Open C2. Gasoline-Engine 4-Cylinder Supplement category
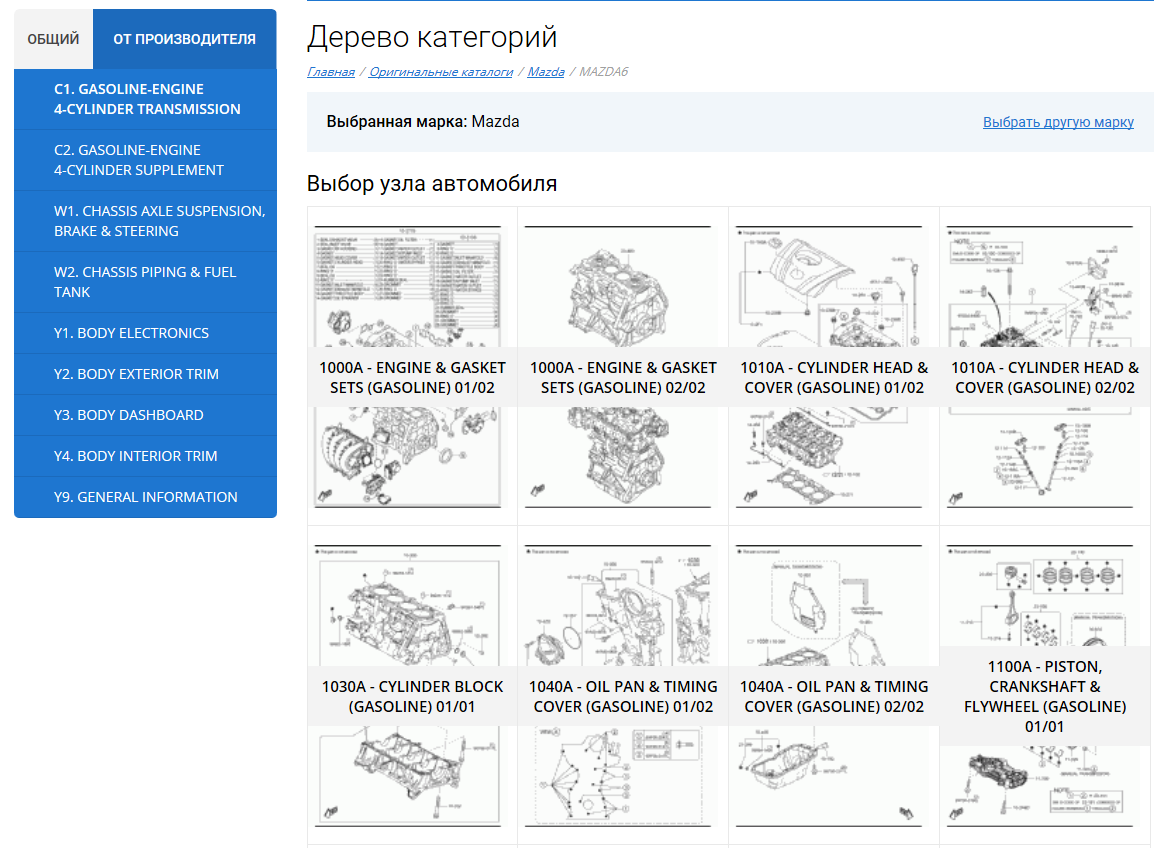The height and width of the screenshot is (848, 1172). click(146, 160)
